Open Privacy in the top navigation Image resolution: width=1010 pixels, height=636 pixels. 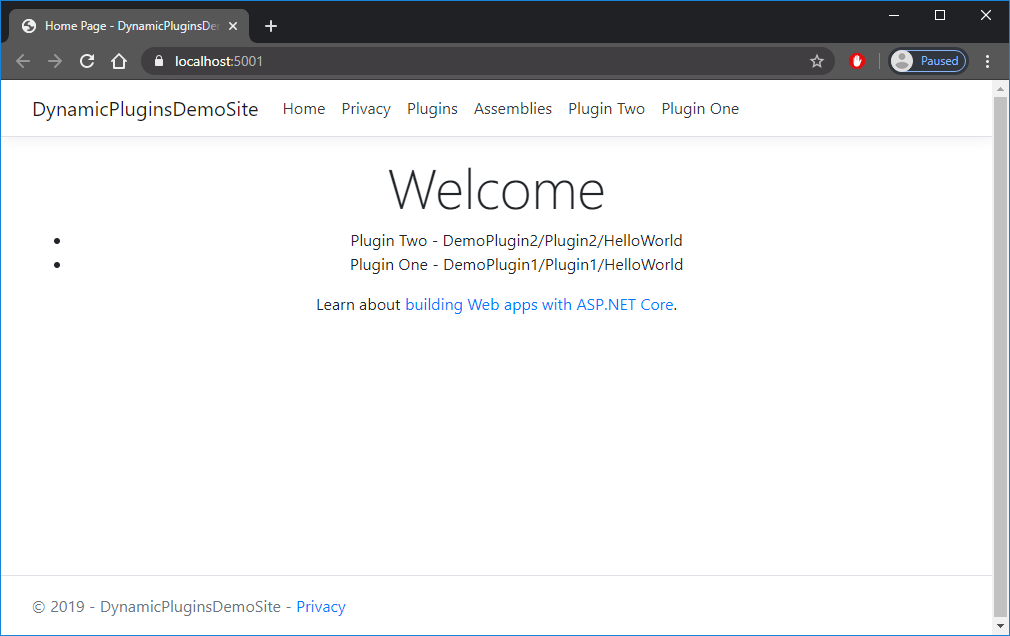pyautogui.click(x=366, y=109)
